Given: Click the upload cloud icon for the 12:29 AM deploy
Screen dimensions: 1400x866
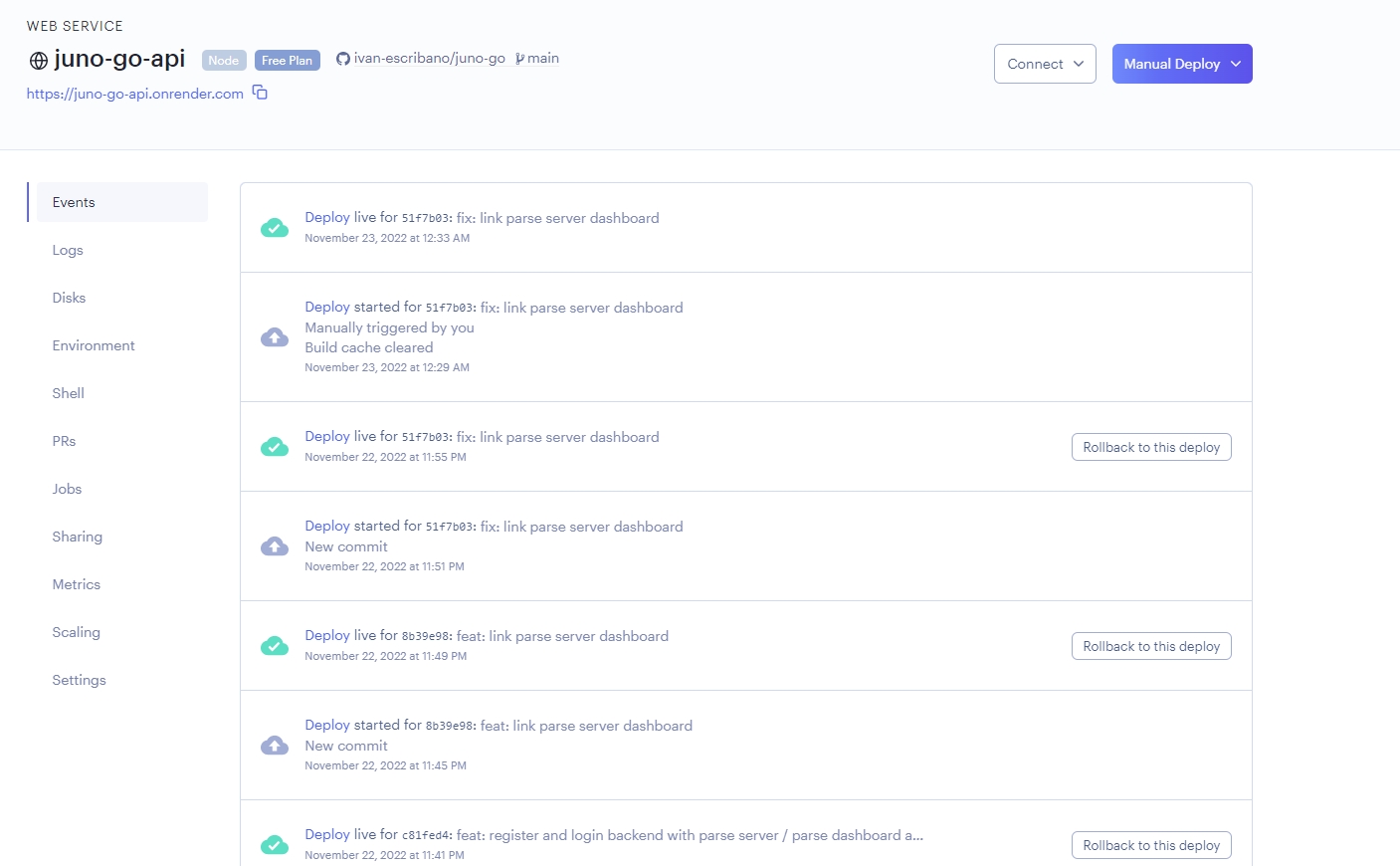Looking at the screenshot, I should coord(275,337).
